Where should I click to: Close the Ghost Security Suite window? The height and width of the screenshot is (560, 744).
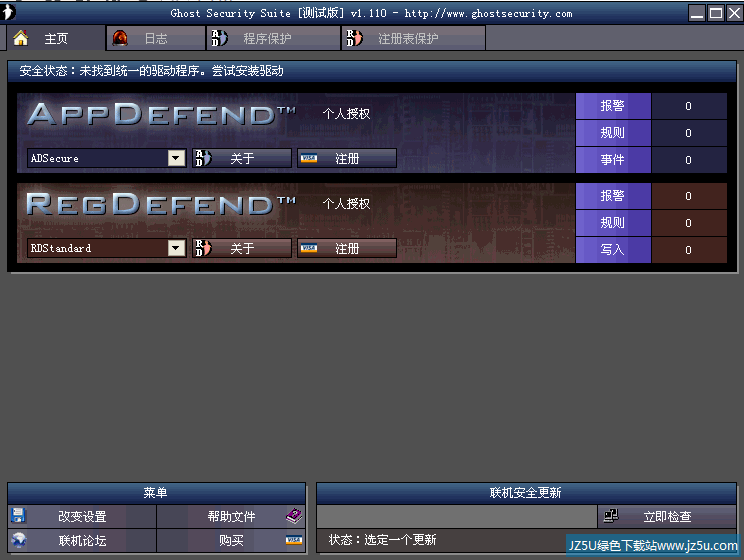pos(734,13)
